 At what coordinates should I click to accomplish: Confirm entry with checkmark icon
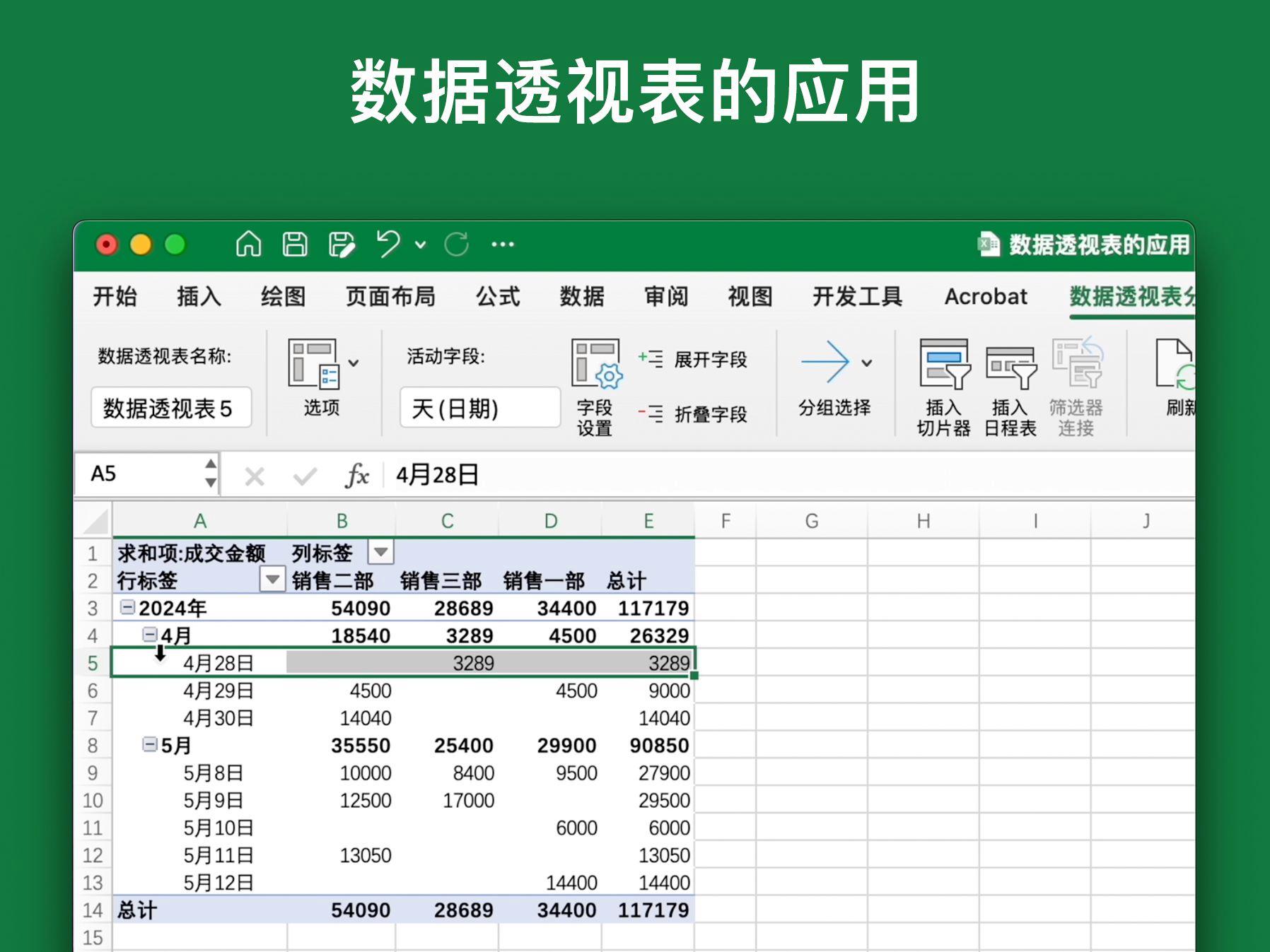click(305, 476)
